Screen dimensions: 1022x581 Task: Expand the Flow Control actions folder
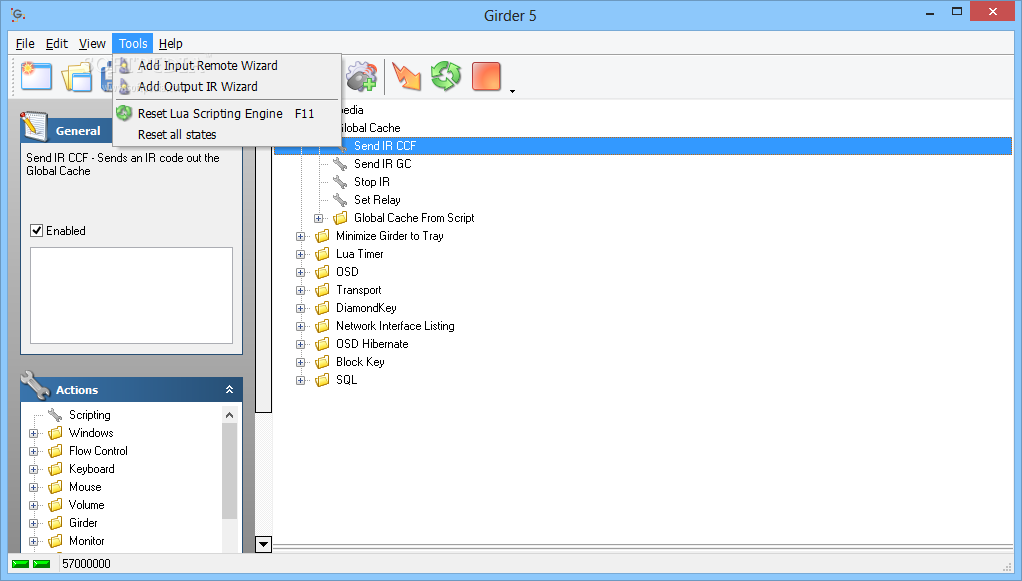33,451
